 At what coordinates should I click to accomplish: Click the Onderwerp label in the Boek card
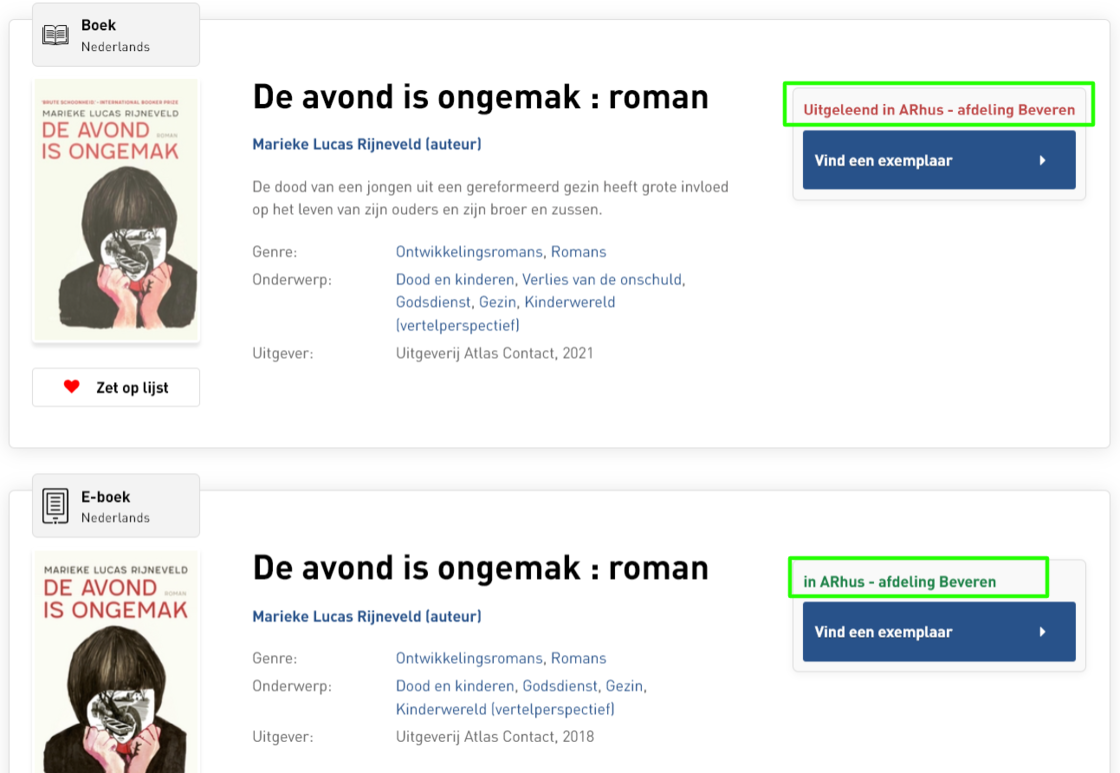[291, 279]
